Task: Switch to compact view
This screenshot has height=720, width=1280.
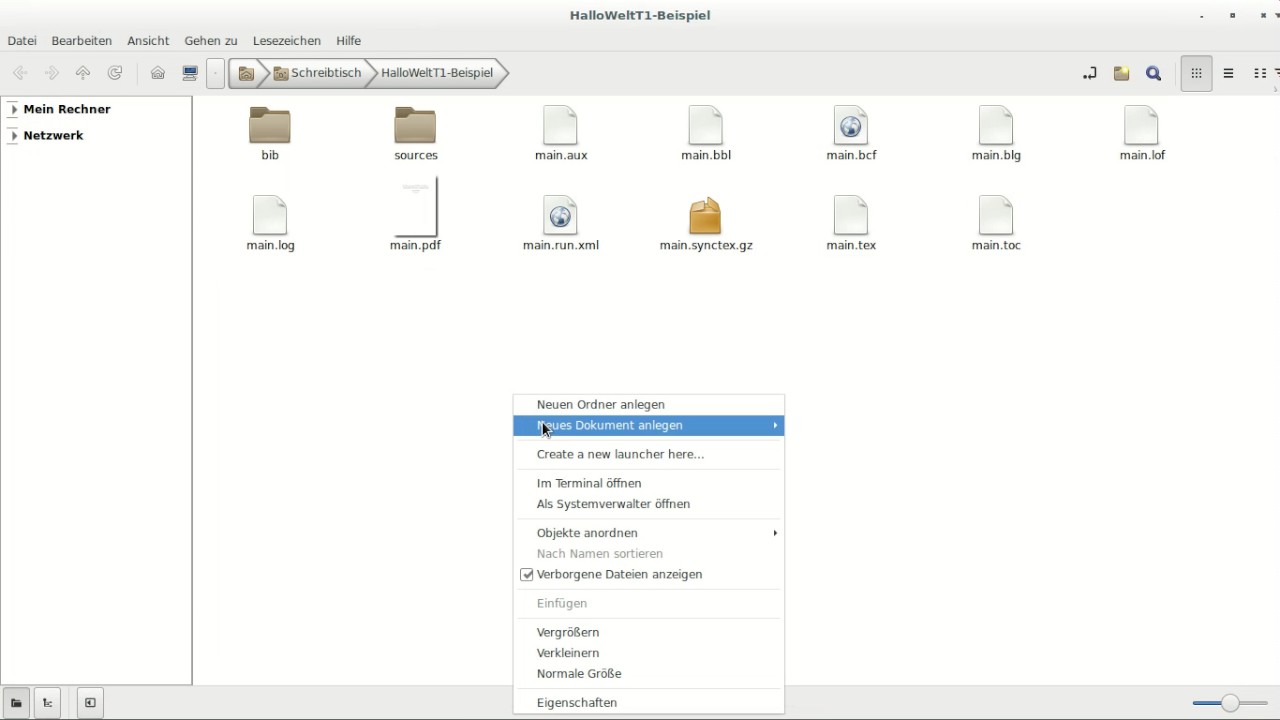Action: (1261, 73)
